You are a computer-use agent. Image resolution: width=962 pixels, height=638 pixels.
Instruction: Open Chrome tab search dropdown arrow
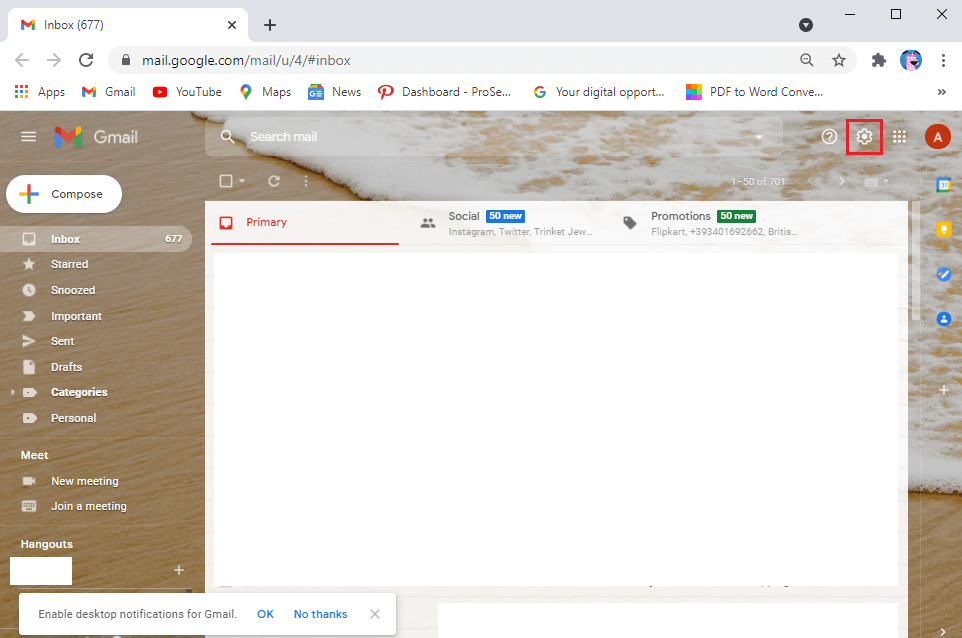pyautogui.click(x=806, y=25)
